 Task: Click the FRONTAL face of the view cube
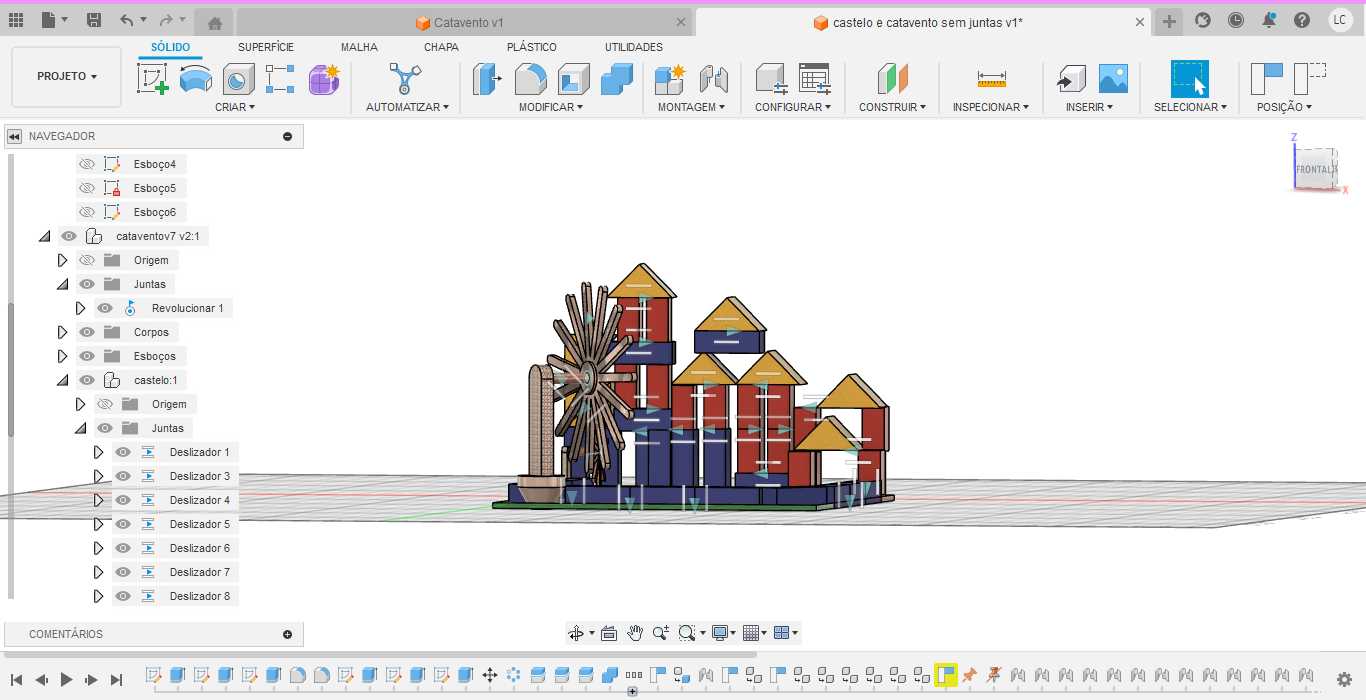1314,169
